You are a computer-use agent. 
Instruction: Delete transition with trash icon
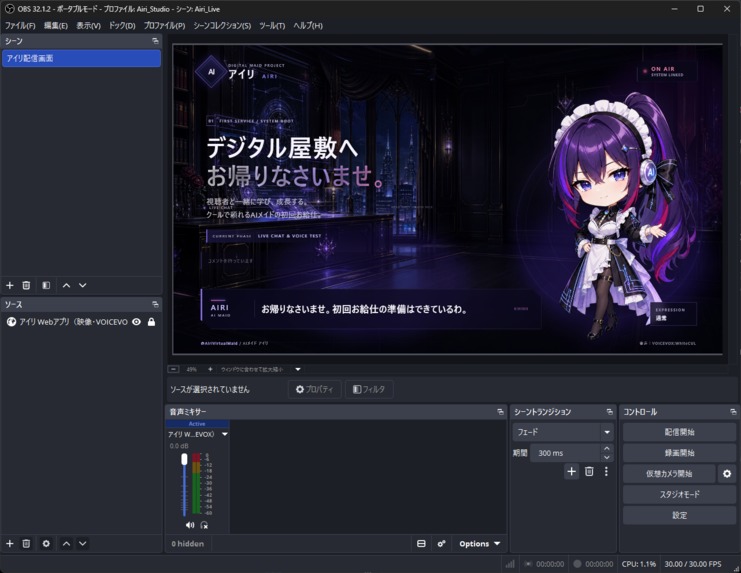tap(589, 471)
